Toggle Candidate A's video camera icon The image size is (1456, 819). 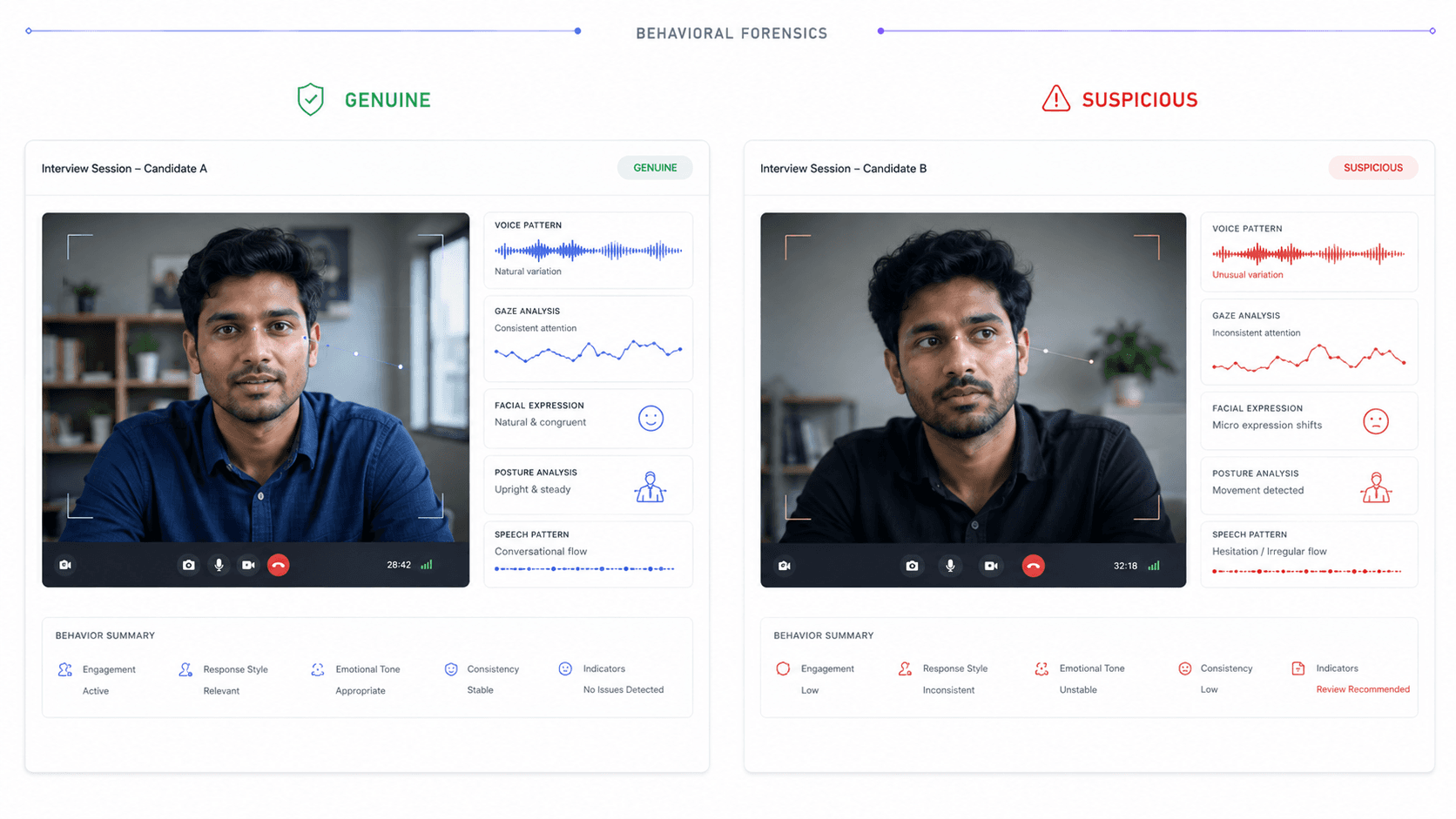click(248, 565)
